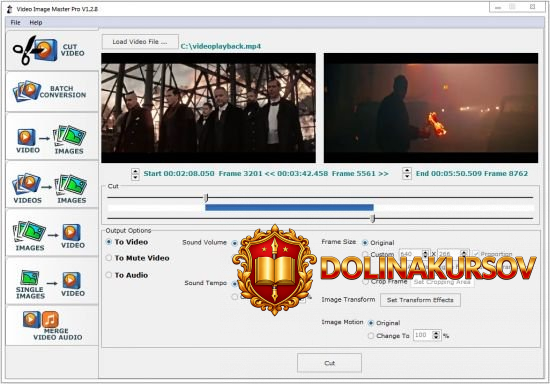Open the Merge Video Audio tool

(x=52, y=325)
